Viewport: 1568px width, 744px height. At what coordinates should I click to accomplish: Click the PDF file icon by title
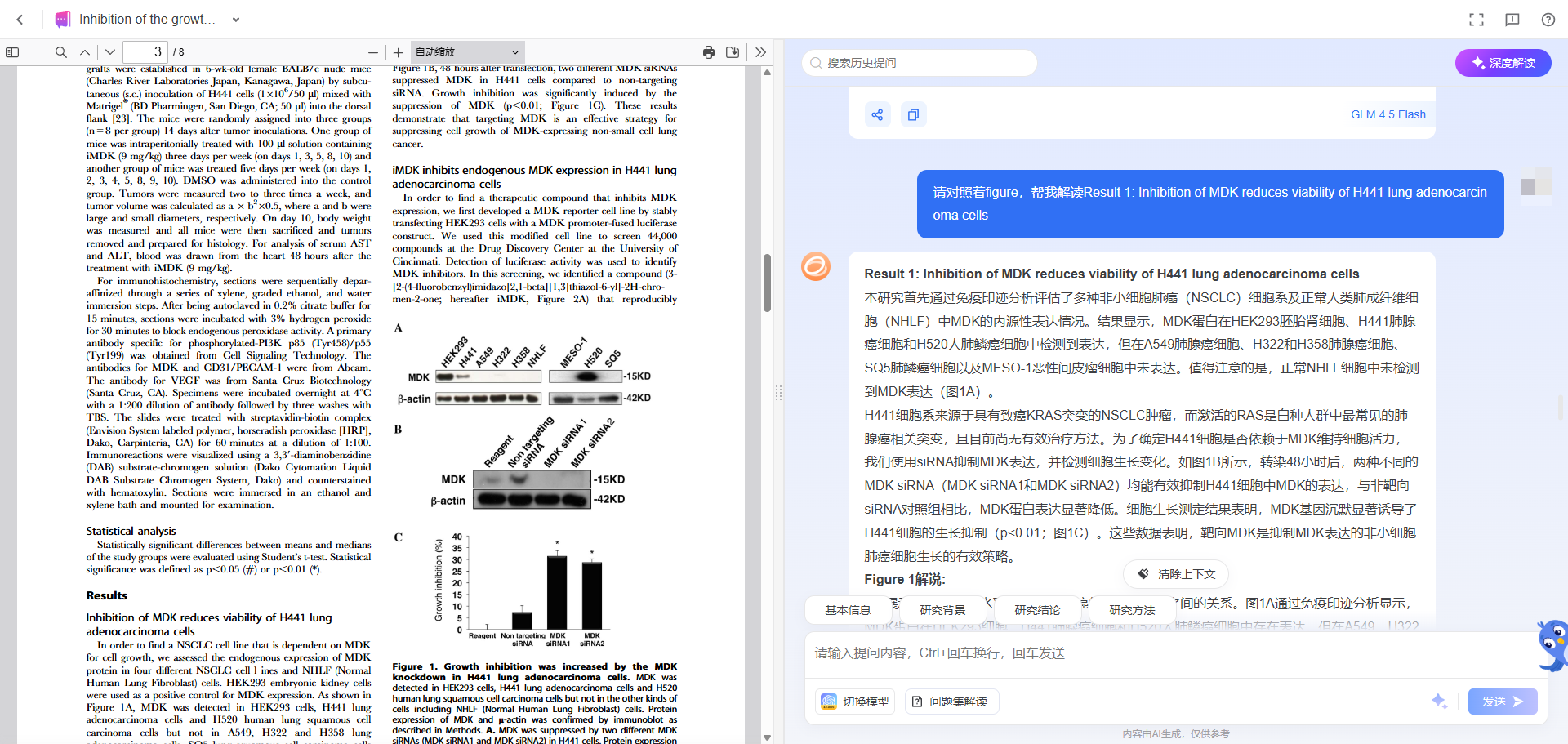point(63,20)
